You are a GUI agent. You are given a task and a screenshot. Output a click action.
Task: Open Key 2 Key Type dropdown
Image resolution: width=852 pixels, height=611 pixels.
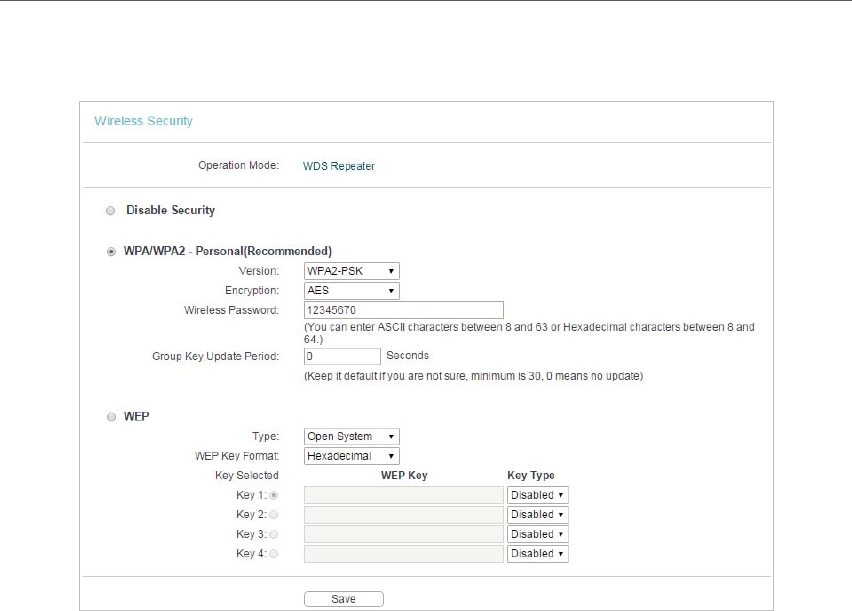tap(537, 514)
